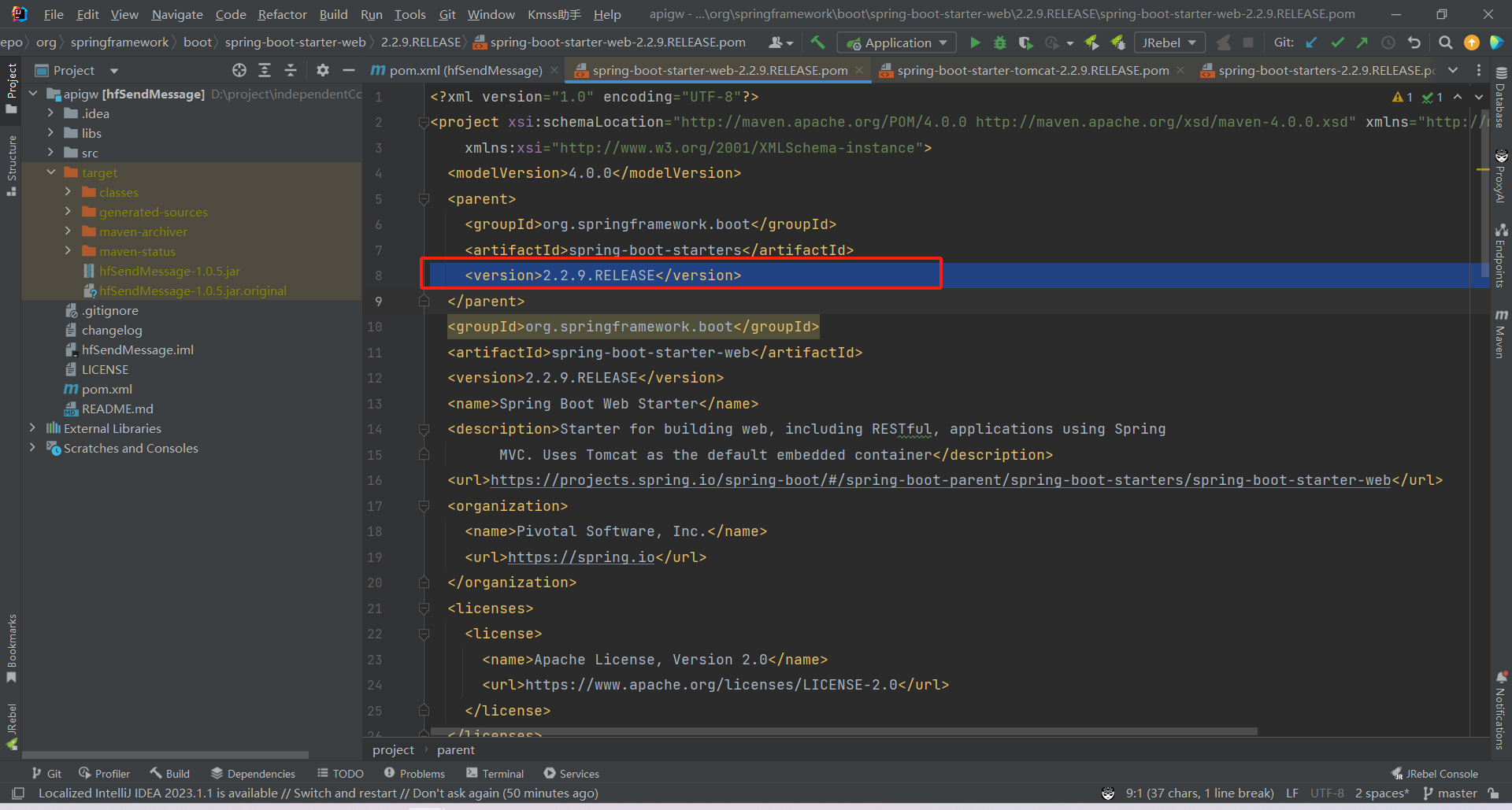
Task: Click the 2 spaces indent indicator
Action: 1382,793
